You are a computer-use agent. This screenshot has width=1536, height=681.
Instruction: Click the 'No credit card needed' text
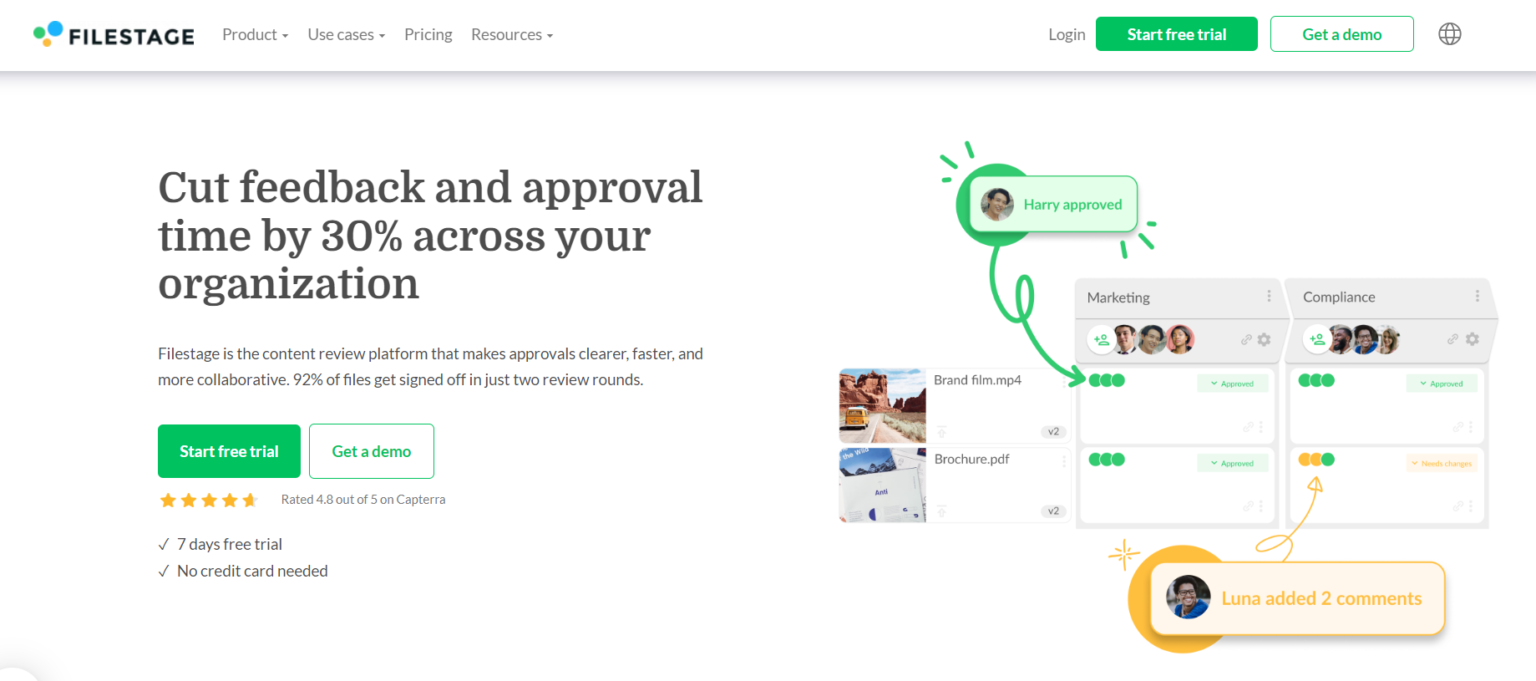coord(252,571)
